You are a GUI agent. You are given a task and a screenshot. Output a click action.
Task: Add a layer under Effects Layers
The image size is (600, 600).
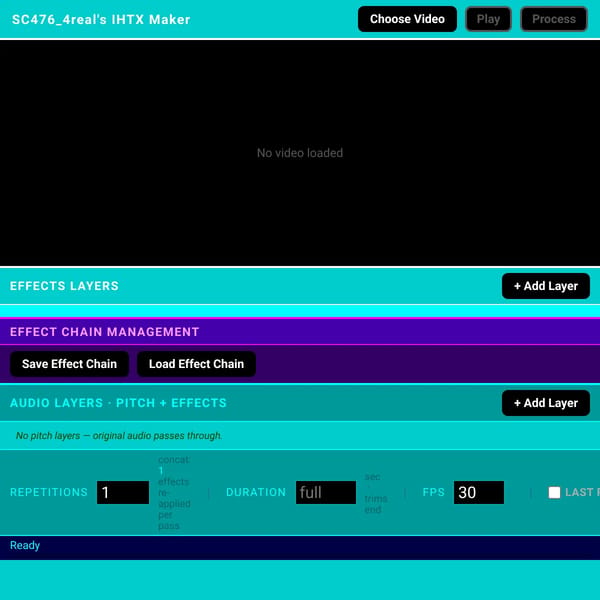tap(546, 286)
